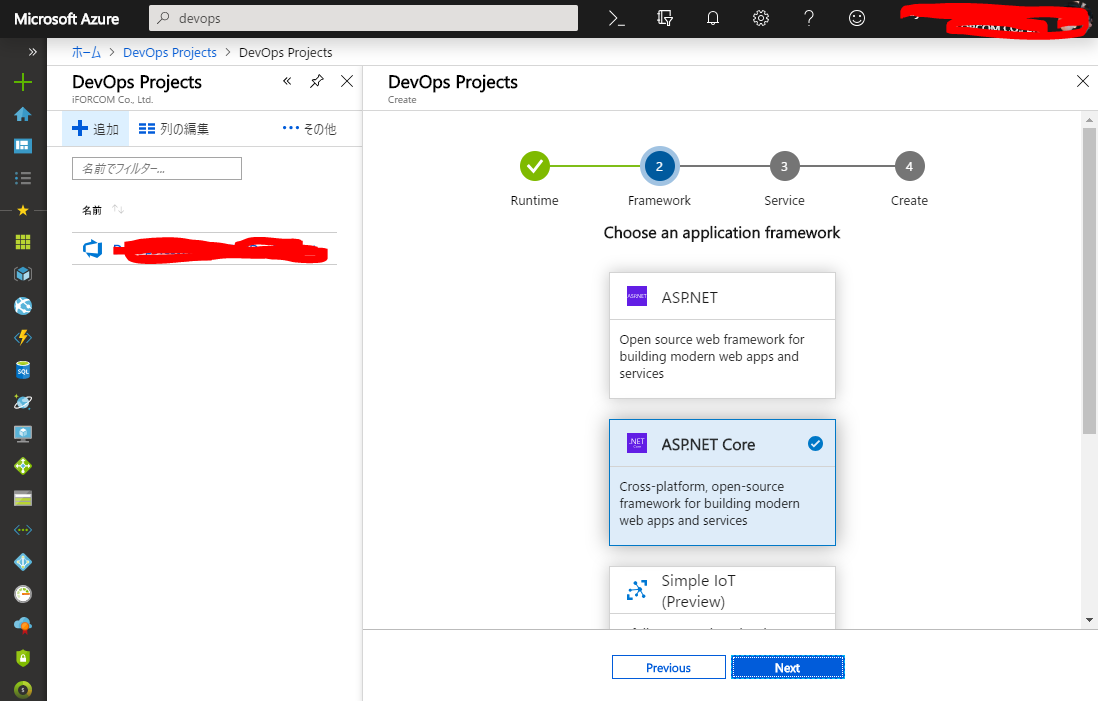Image resolution: width=1098 pixels, height=701 pixels.
Task: Click the search box containing devops
Action: tap(363, 18)
